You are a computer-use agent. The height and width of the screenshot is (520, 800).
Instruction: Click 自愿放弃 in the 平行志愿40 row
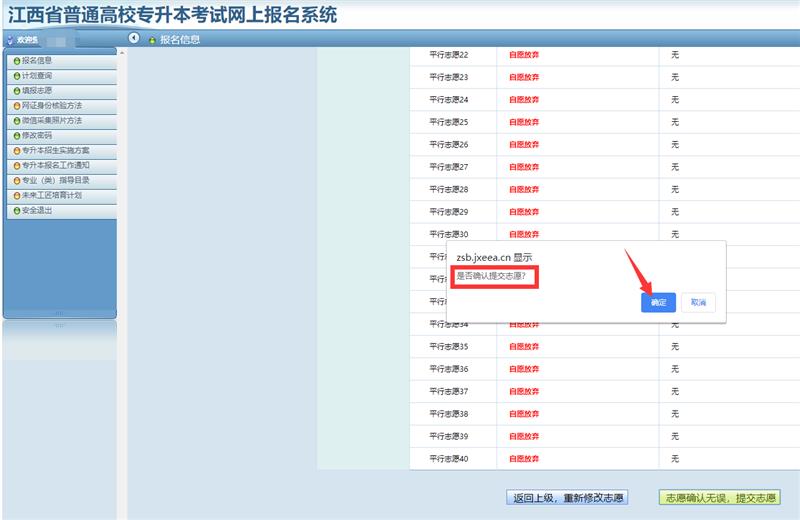[x=524, y=459]
